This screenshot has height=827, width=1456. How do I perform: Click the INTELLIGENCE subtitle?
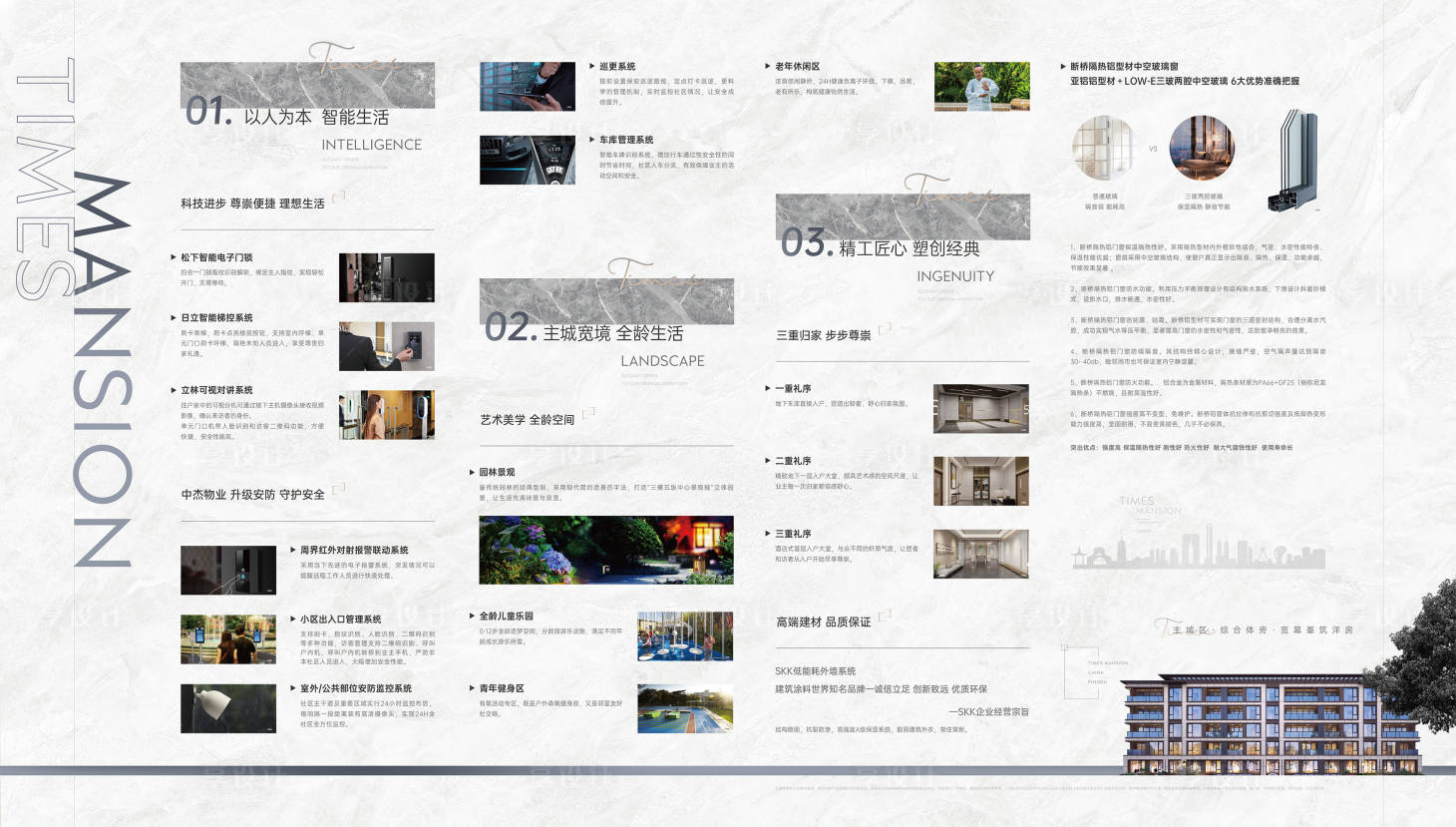(x=371, y=145)
